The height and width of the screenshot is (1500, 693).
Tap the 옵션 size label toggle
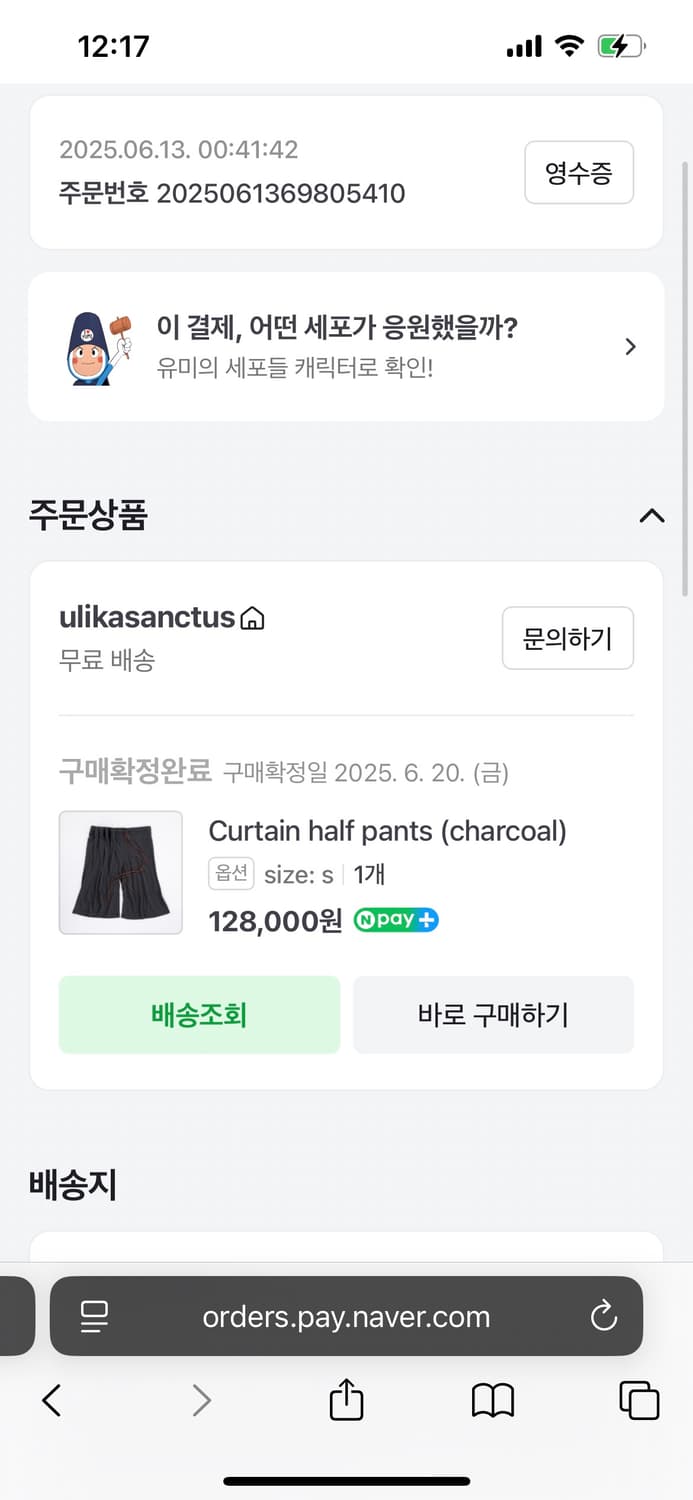pos(231,873)
